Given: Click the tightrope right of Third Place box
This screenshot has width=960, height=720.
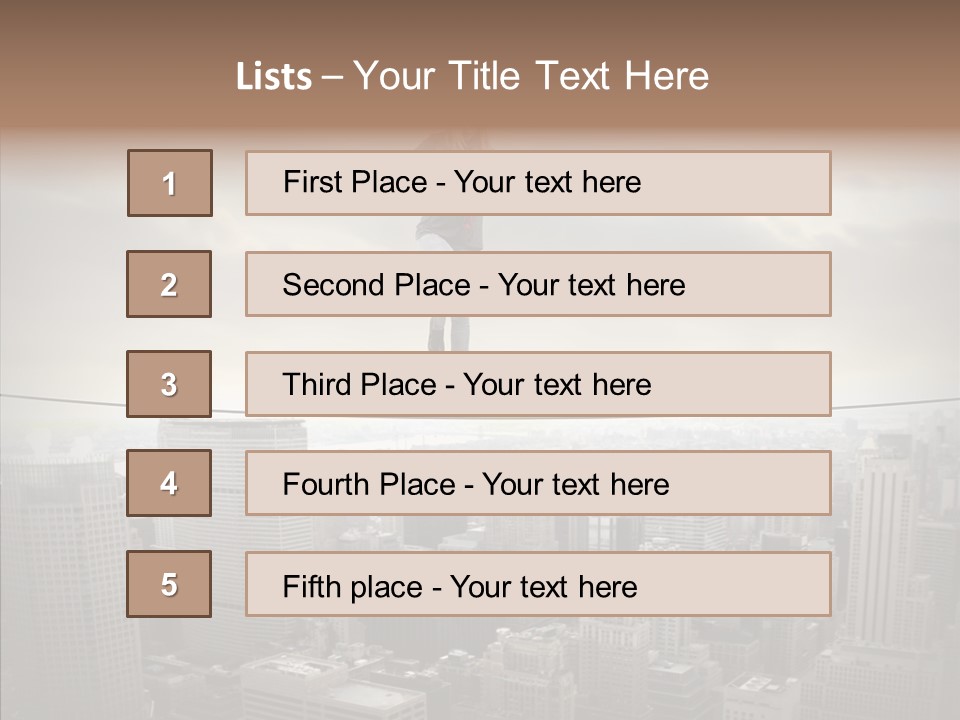Looking at the screenshot, I should [895, 404].
